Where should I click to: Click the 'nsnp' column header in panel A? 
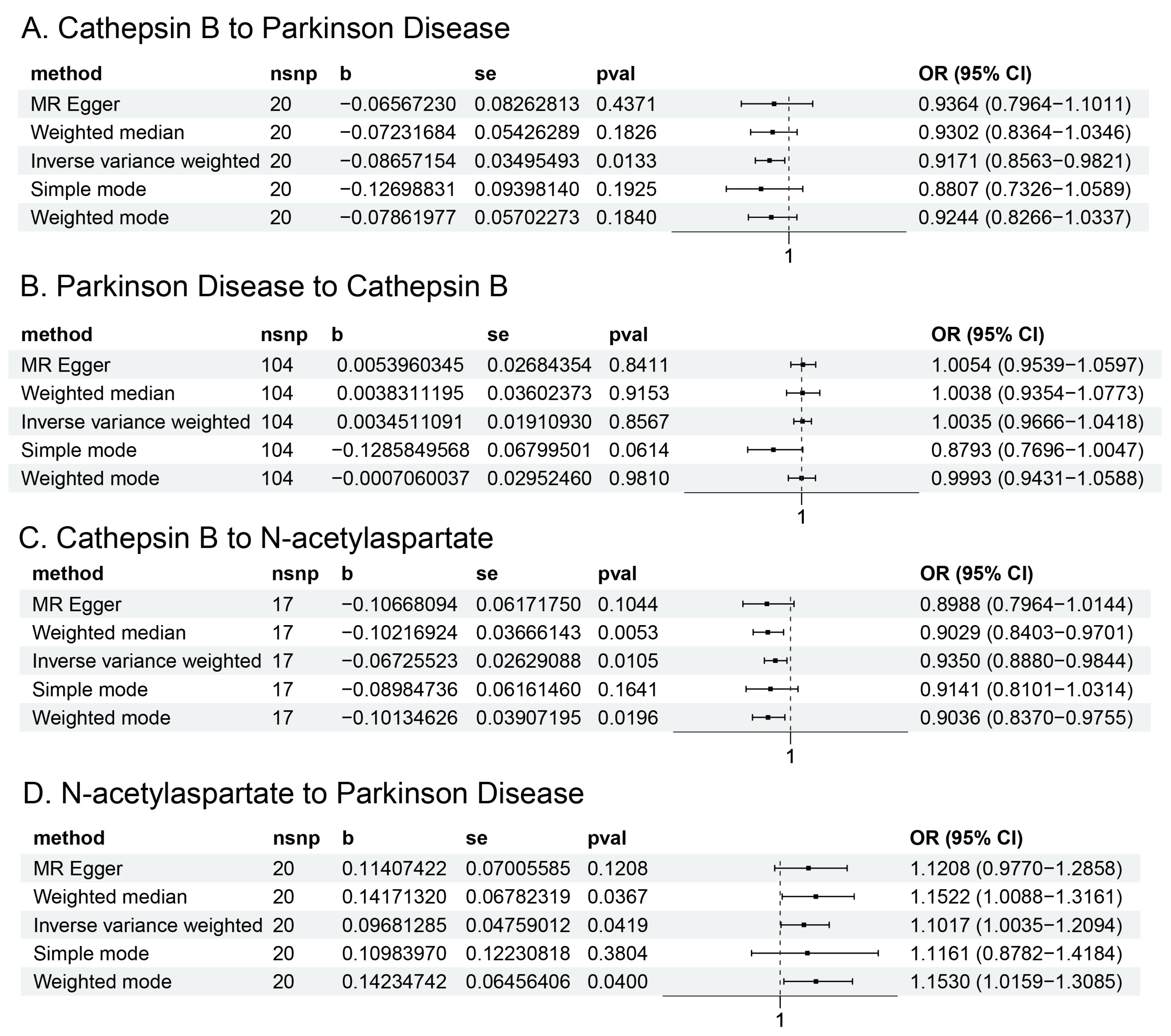293,74
